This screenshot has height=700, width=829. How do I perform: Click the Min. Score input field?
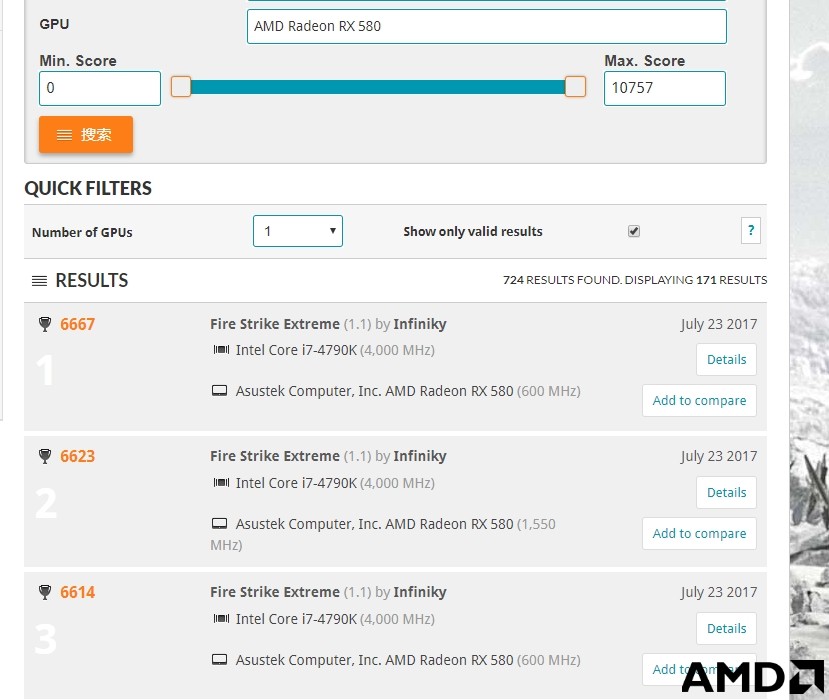(x=100, y=88)
